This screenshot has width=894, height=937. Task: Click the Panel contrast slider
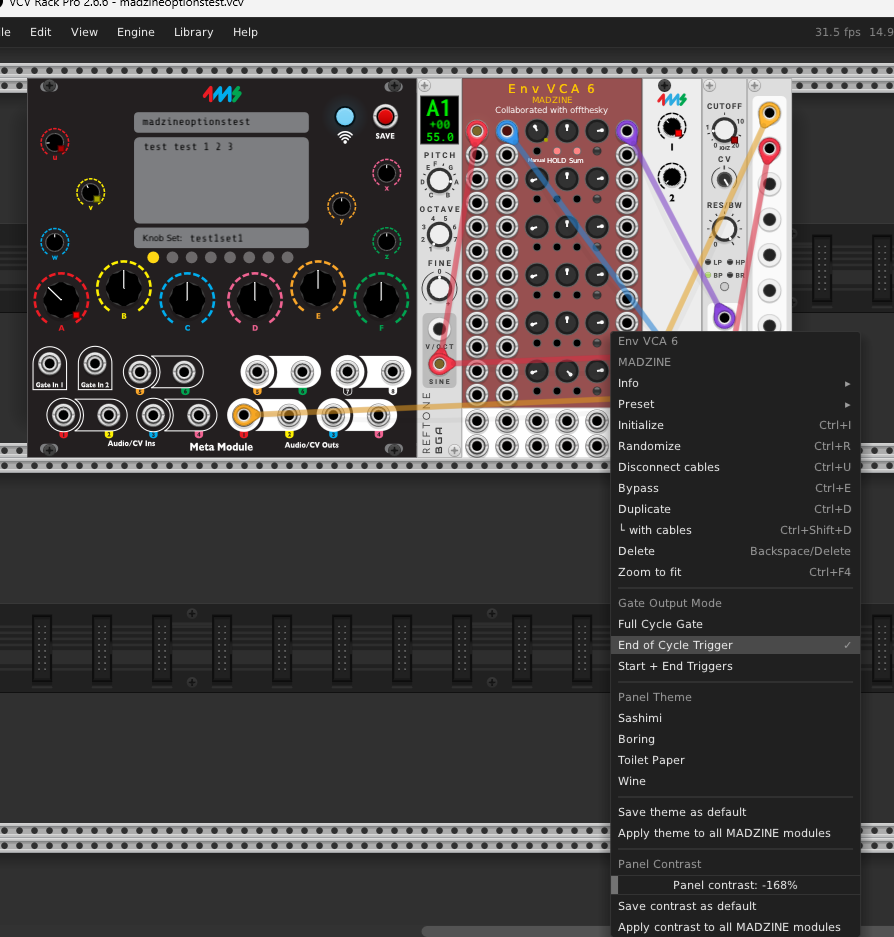pyautogui.click(x=734, y=885)
